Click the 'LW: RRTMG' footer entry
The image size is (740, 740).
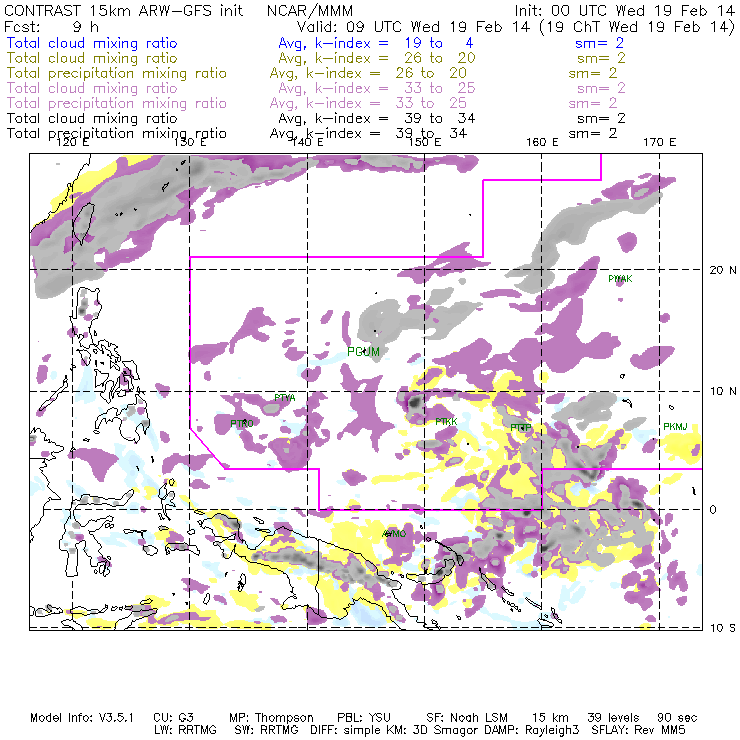coord(185,730)
